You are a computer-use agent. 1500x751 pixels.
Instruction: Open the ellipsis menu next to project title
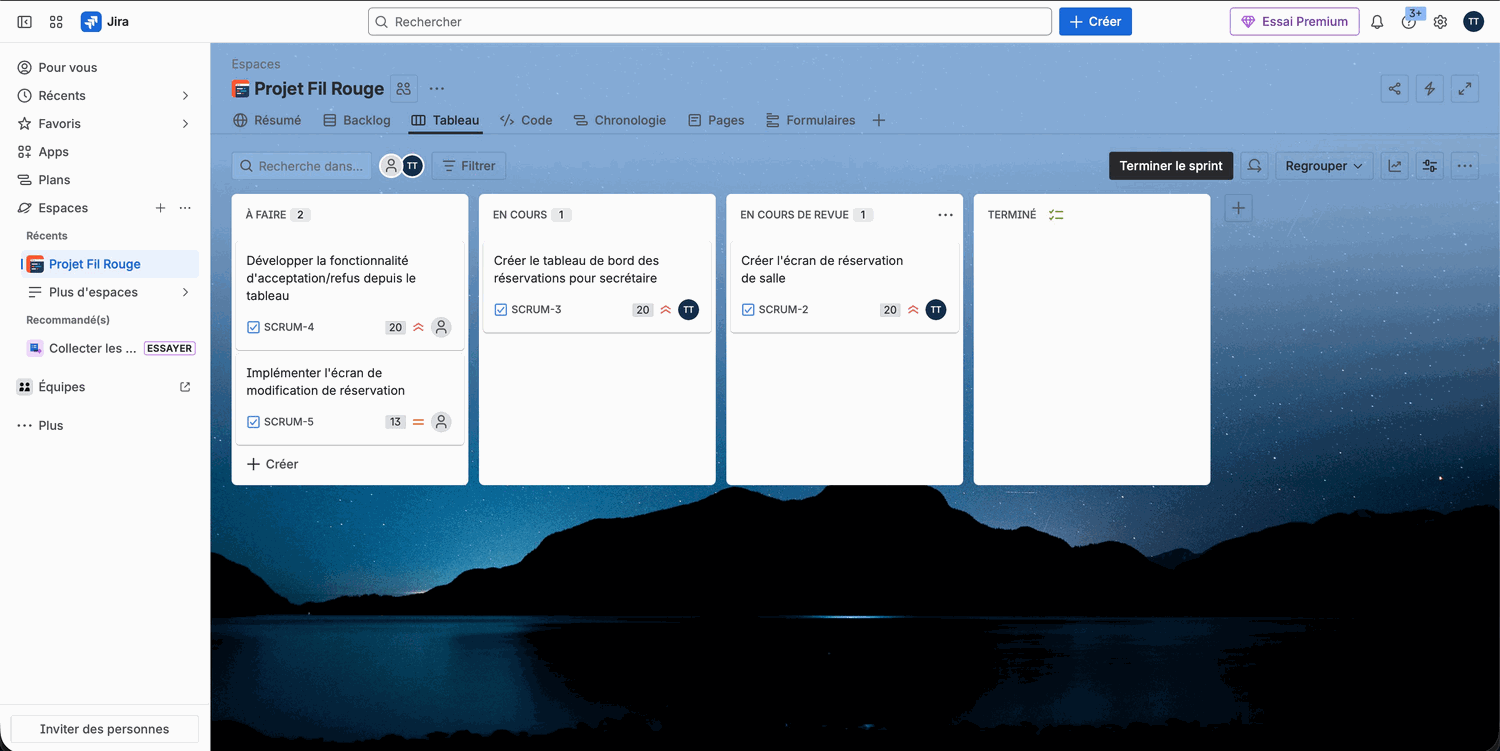pos(437,89)
